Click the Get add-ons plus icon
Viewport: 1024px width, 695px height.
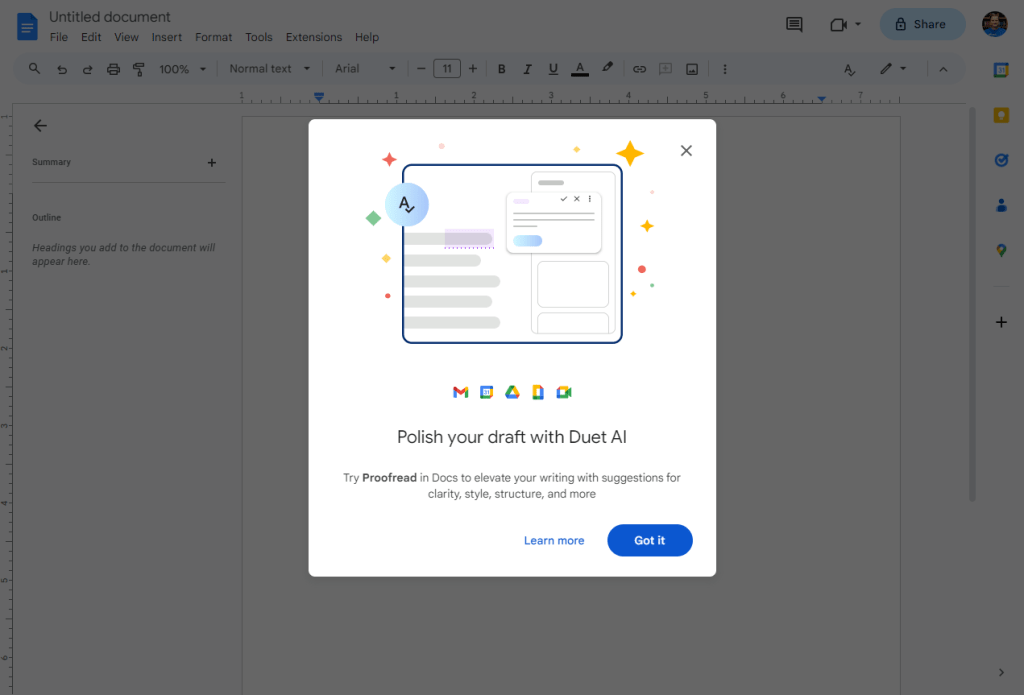pos(1001,322)
